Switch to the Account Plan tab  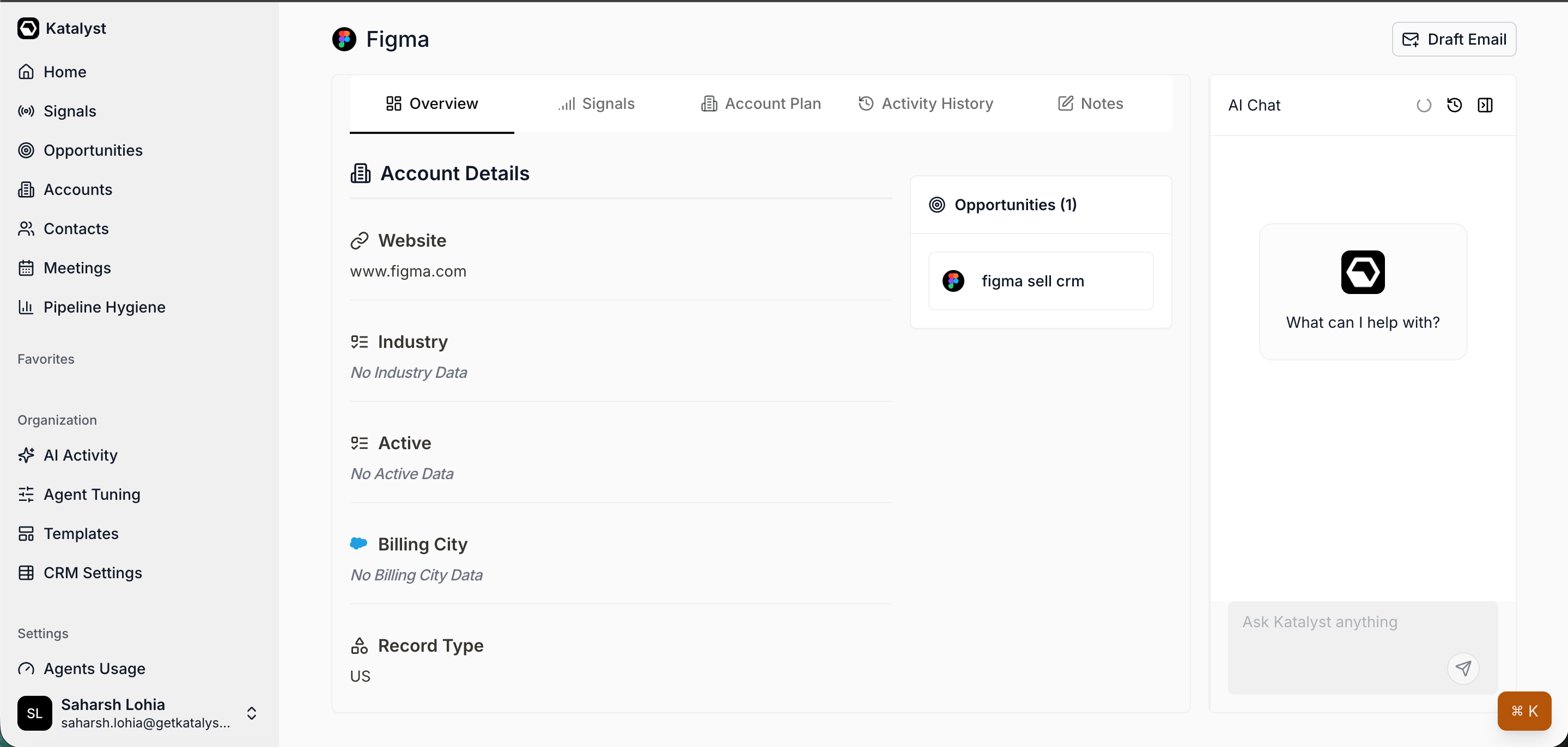761,103
